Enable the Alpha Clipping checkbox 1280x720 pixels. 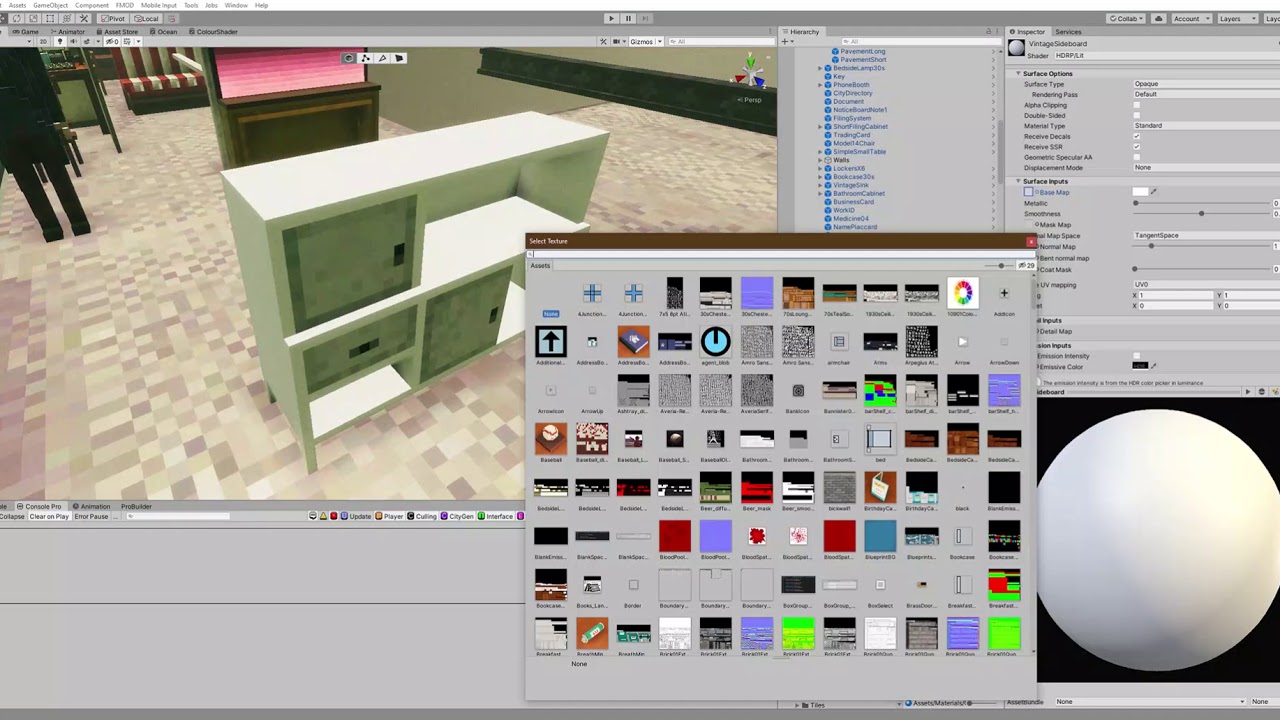[1137, 105]
